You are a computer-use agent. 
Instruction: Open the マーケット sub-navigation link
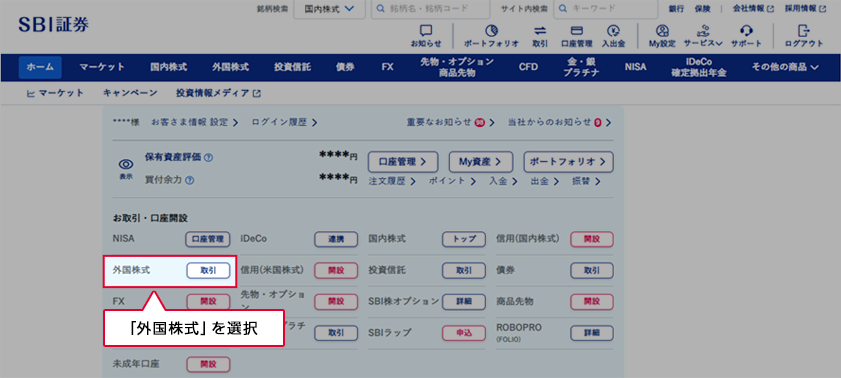click(x=55, y=93)
